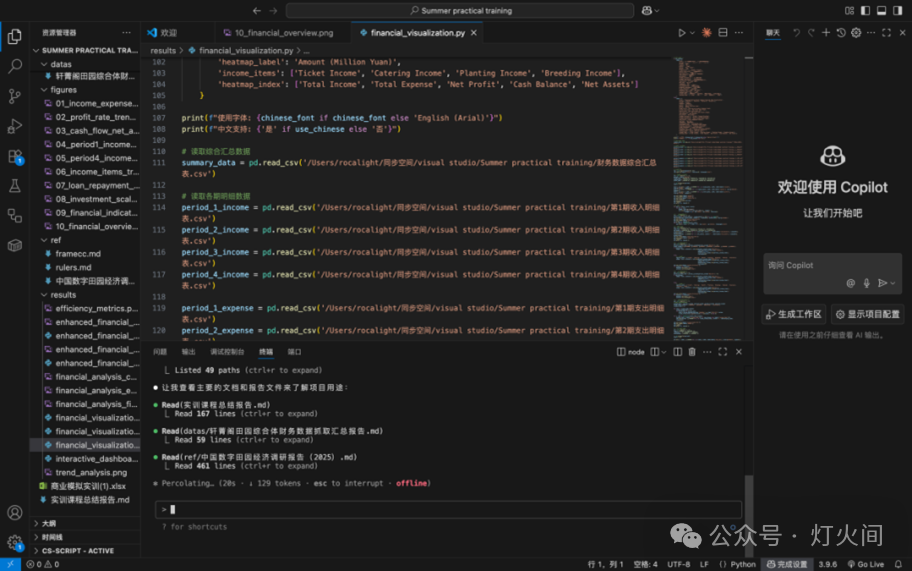Toggle the secondary side bar layout button
This screenshot has height=571, width=912.
pos(897,10)
